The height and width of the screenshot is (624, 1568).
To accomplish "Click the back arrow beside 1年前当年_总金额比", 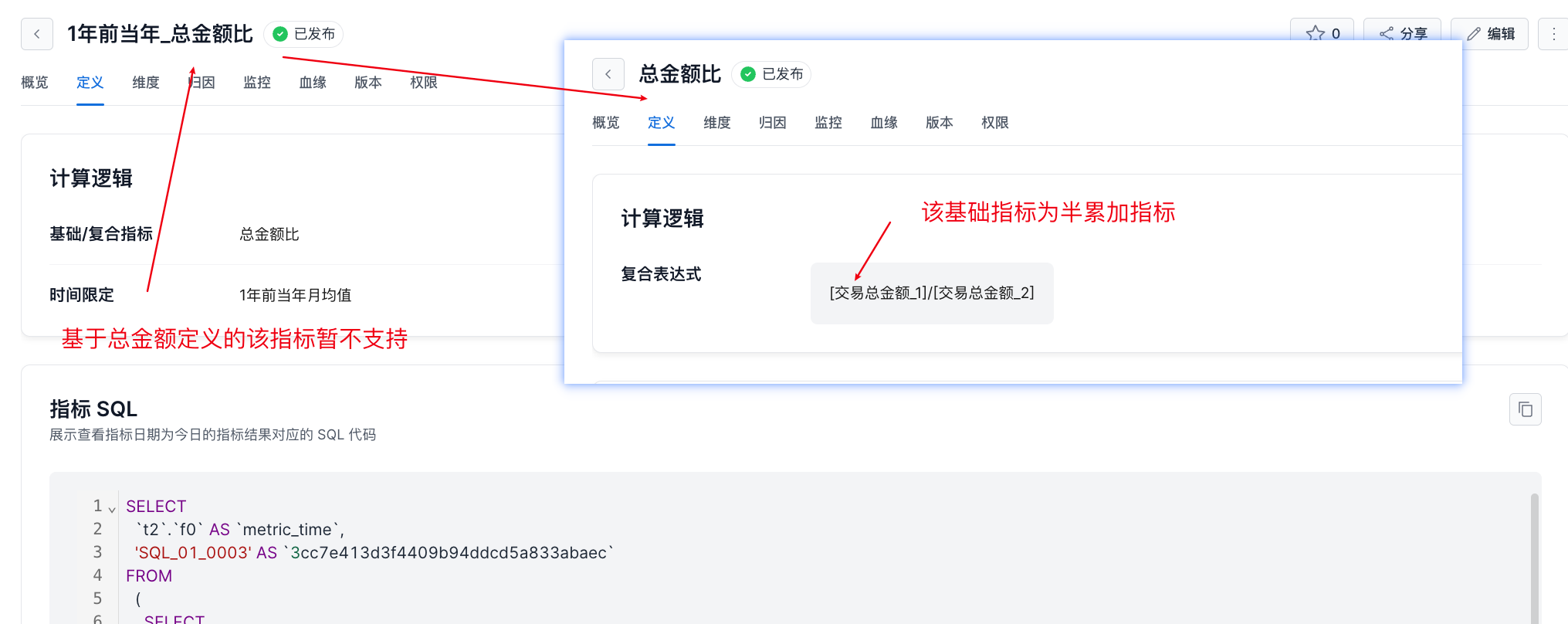I will pos(37,34).
